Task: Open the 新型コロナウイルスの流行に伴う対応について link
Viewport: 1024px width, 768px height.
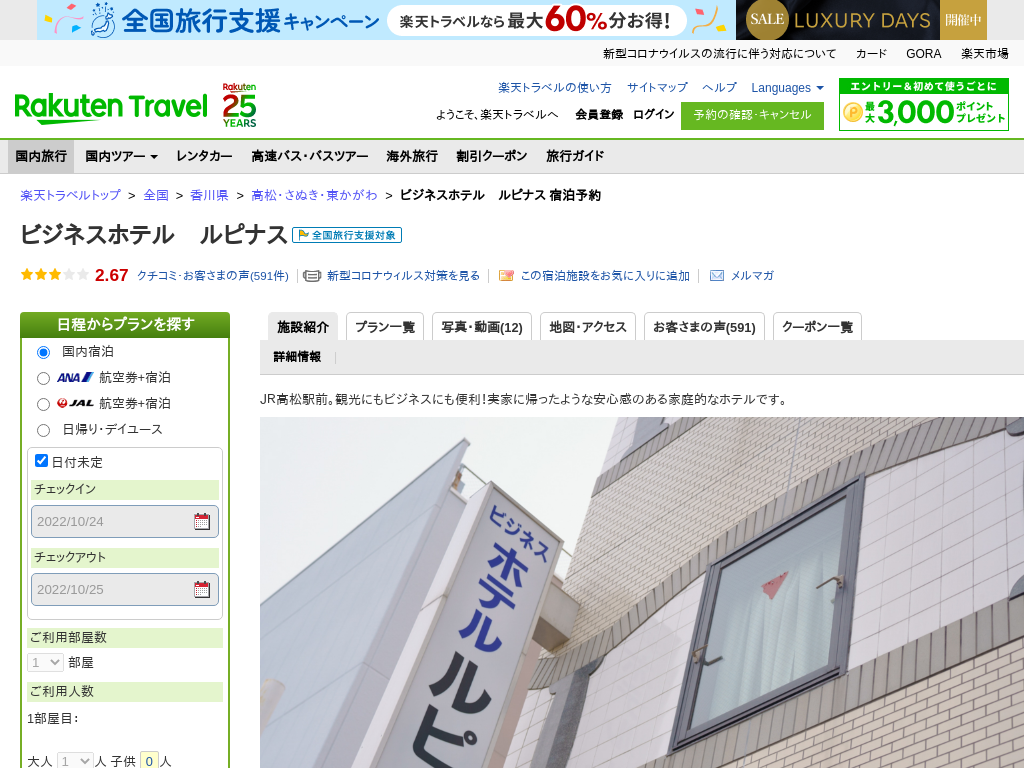Action: click(719, 54)
